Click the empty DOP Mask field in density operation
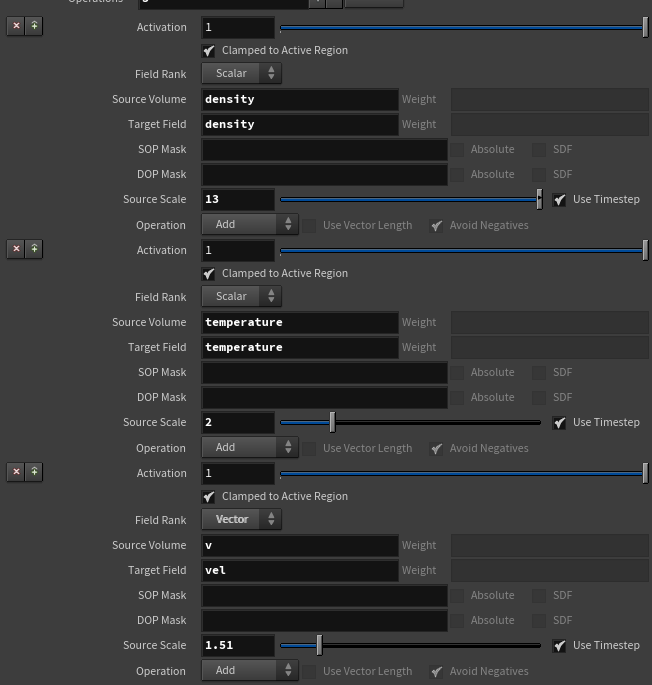The width and height of the screenshot is (652, 685). point(324,175)
